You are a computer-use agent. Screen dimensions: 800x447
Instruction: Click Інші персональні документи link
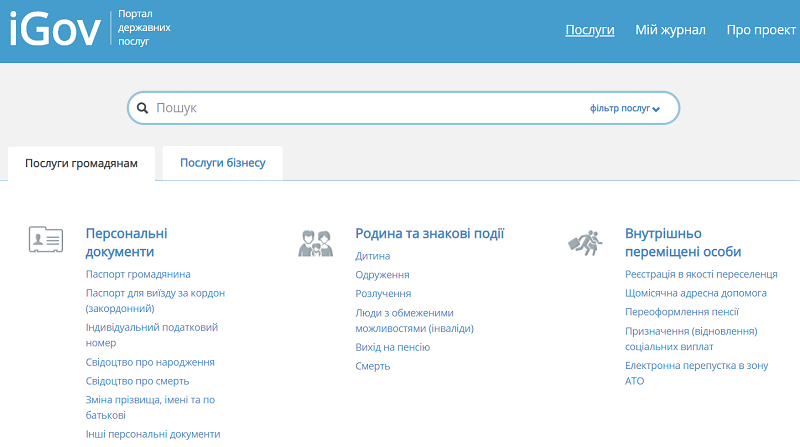(153, 434)
